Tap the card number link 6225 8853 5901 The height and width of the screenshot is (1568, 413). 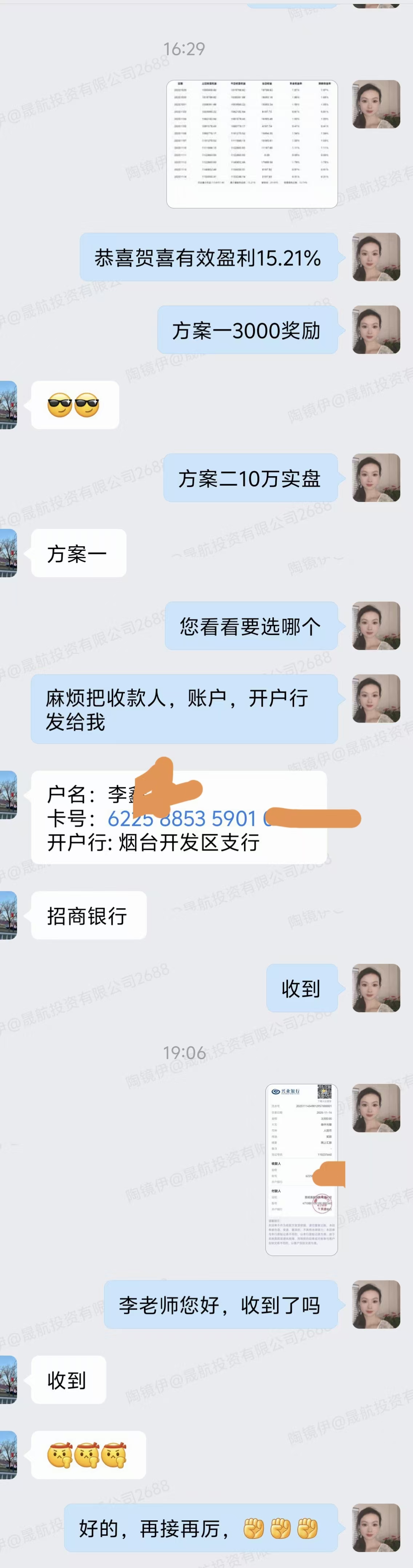183,818
